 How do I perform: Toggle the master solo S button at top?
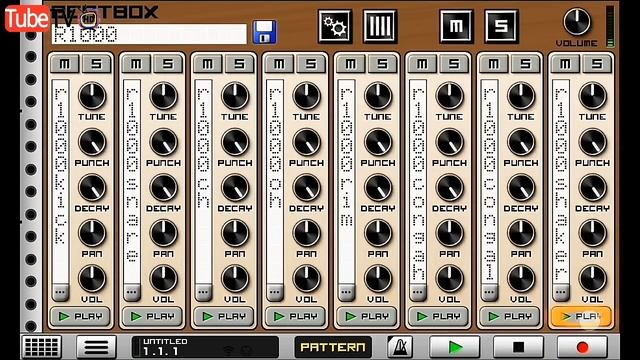(501, 27)
